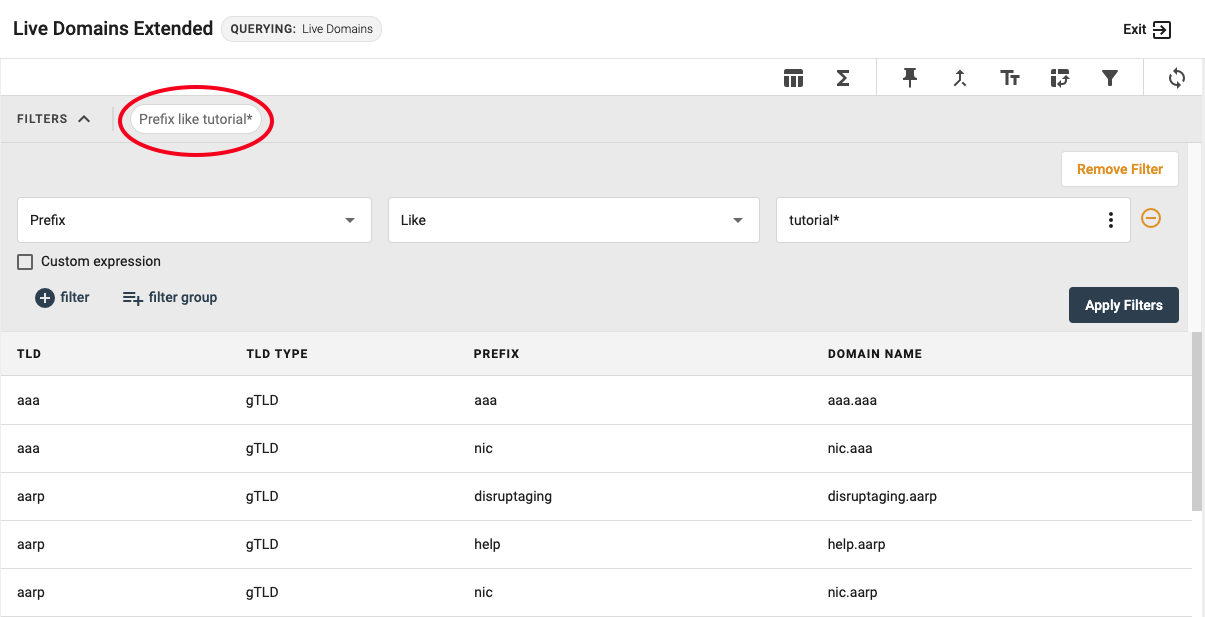The width and height of the screenshot is (1205, 617).
Task: Add a filter group
Action: [169, 297]
